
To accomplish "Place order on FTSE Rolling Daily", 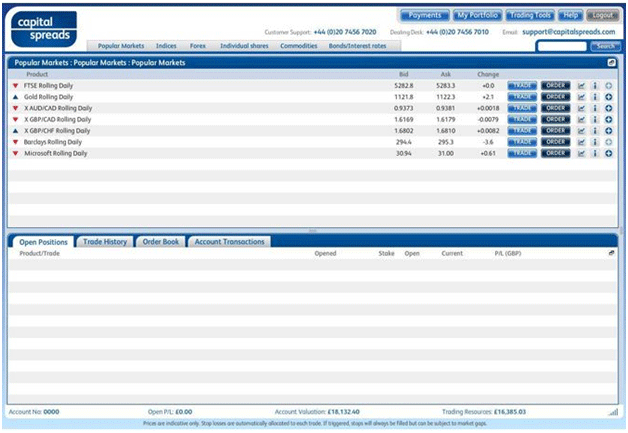I will pyautogui.click(x=556, y=86).
